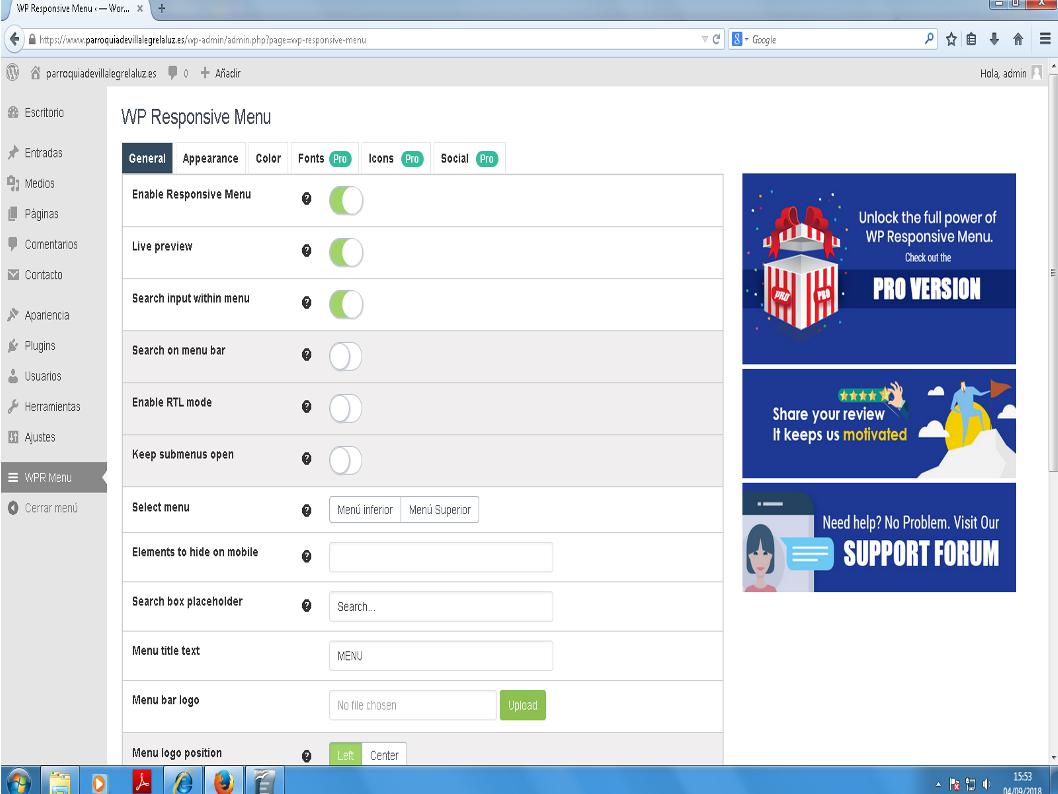Enable Search on menu bar switch

point(345,356)
